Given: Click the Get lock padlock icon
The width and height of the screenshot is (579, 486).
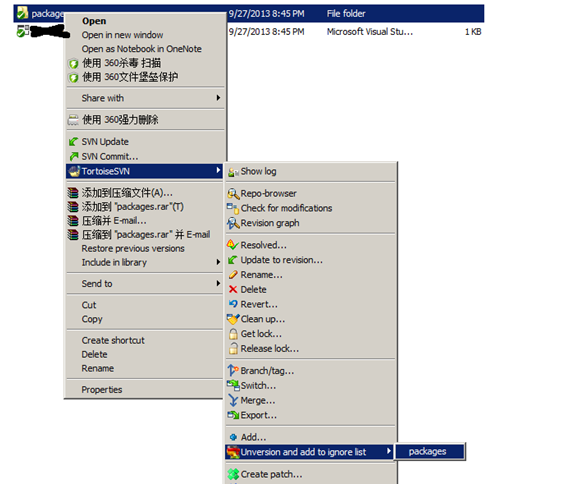Looking at the screenshot, I should pos(233,334).
